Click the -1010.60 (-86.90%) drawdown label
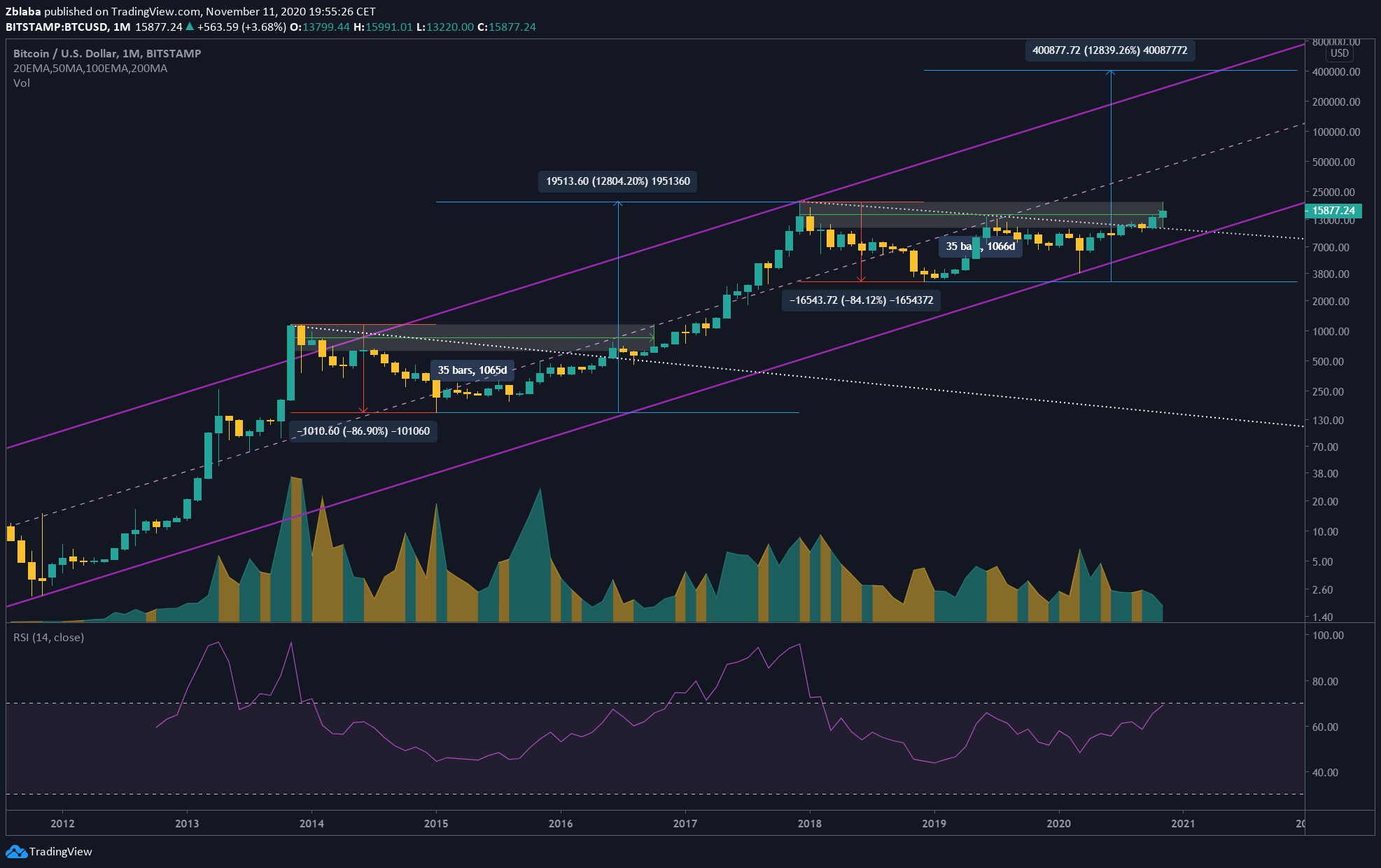Screen dimensions: 1381x868 363,431
